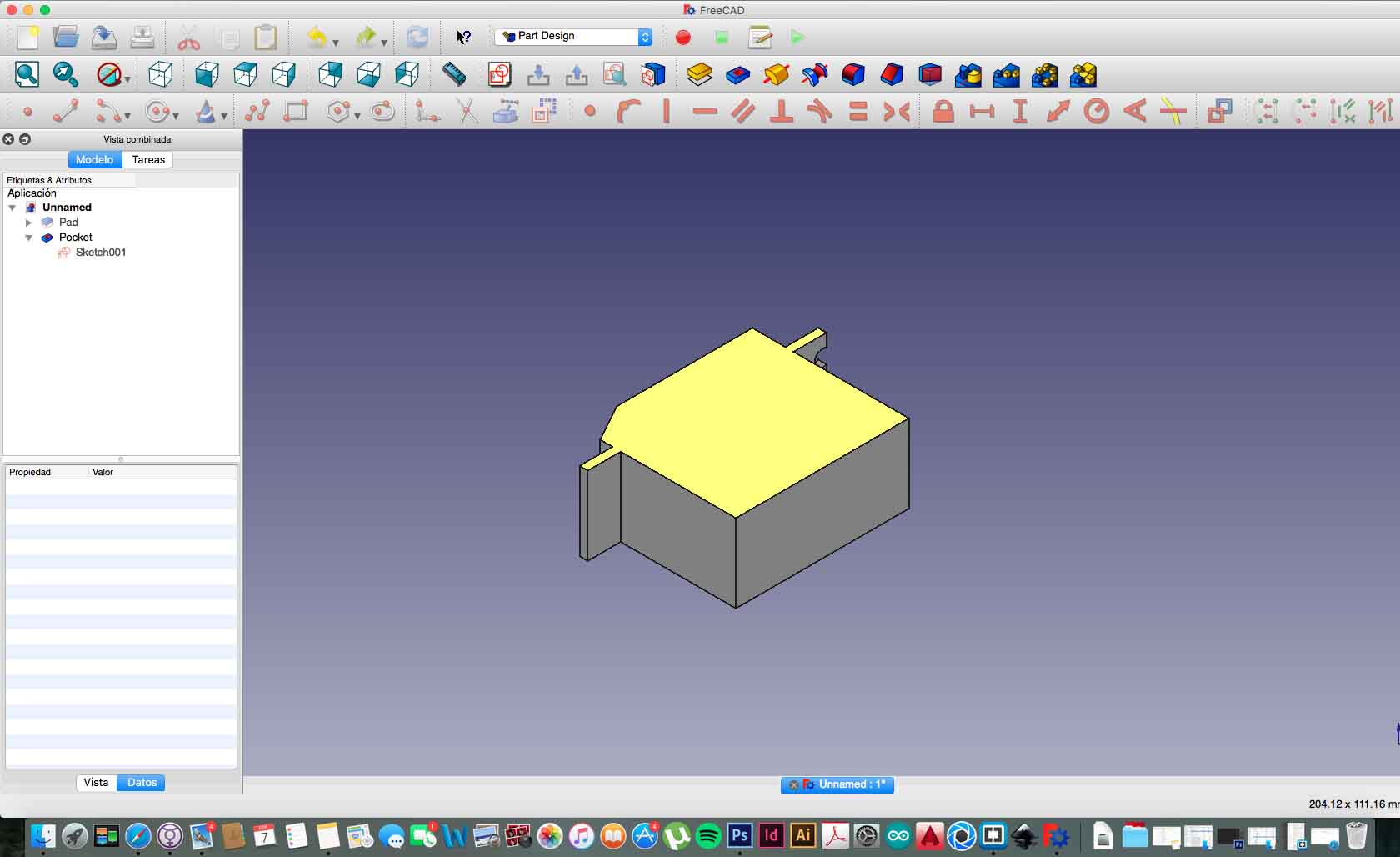Screen dimensions: 1400x857
Task: Switch to the Modelo tab
Action: tap(95, 159)
